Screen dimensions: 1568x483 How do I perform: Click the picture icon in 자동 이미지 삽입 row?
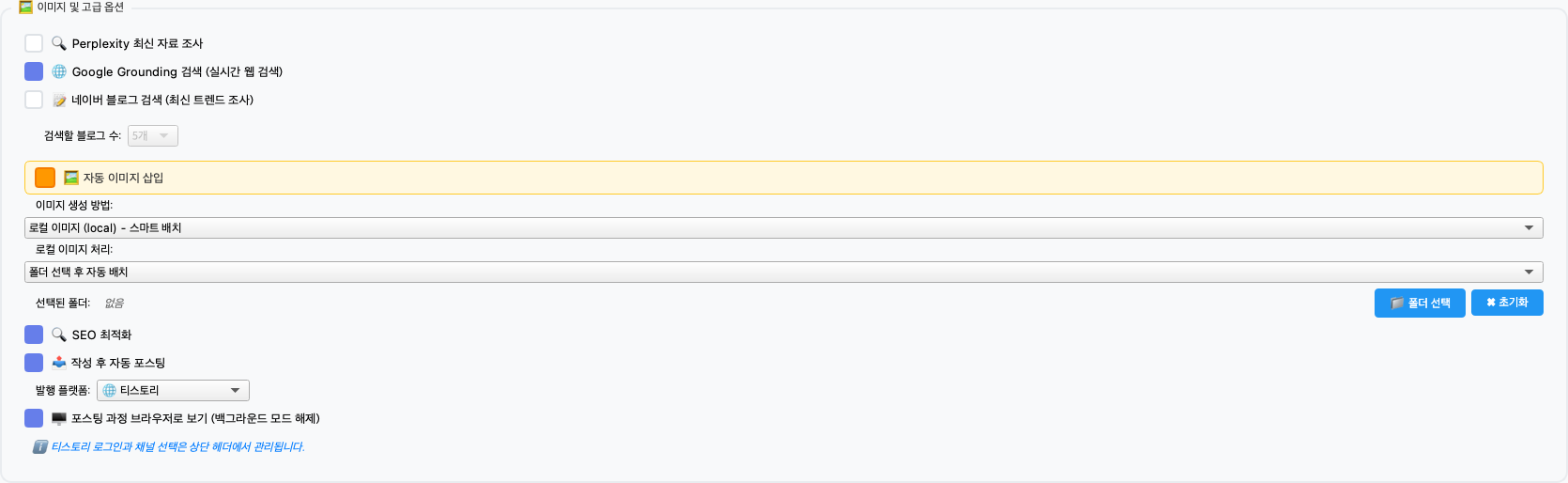point(71,178)
